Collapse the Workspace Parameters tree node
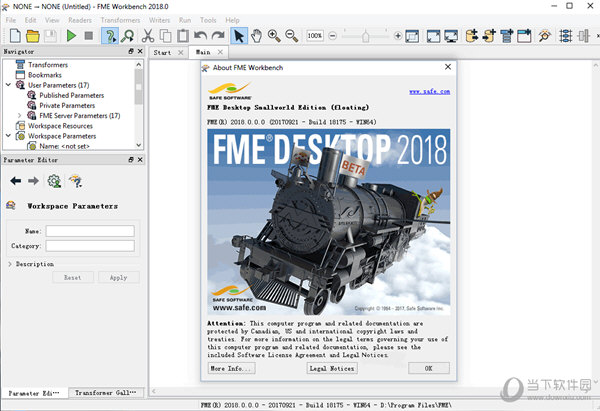The image size is (600, 411). (x=8, y=135)
